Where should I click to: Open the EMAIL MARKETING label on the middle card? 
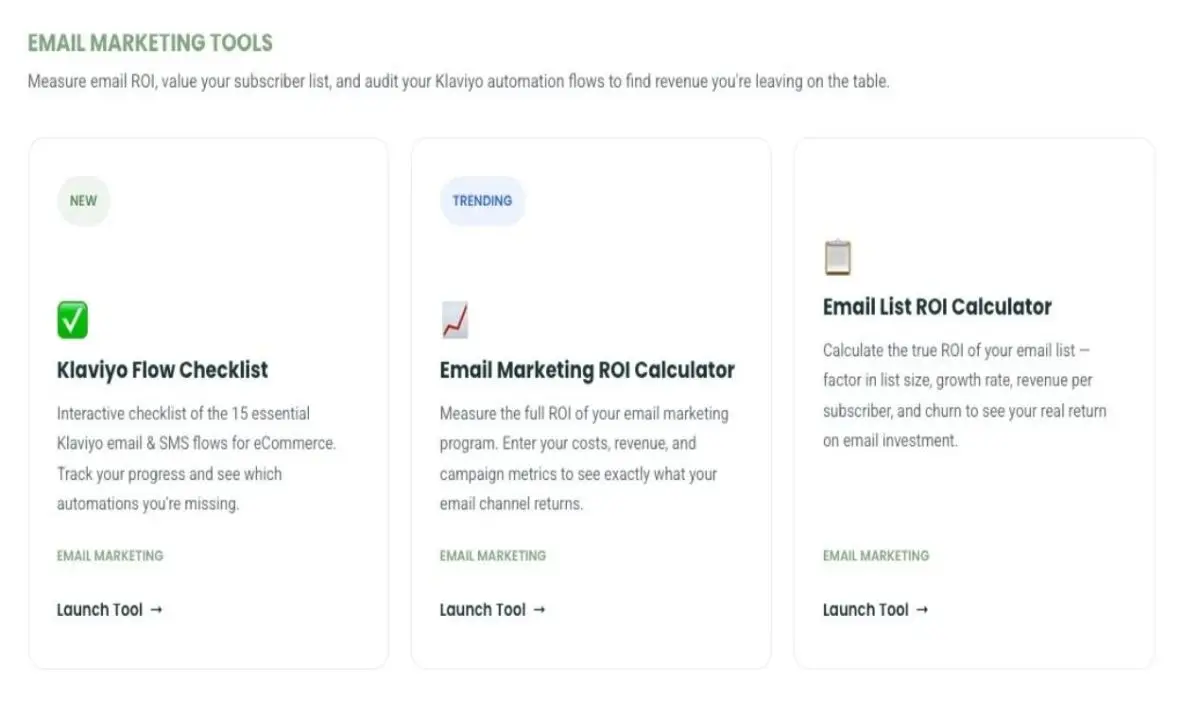click(493, 555)
